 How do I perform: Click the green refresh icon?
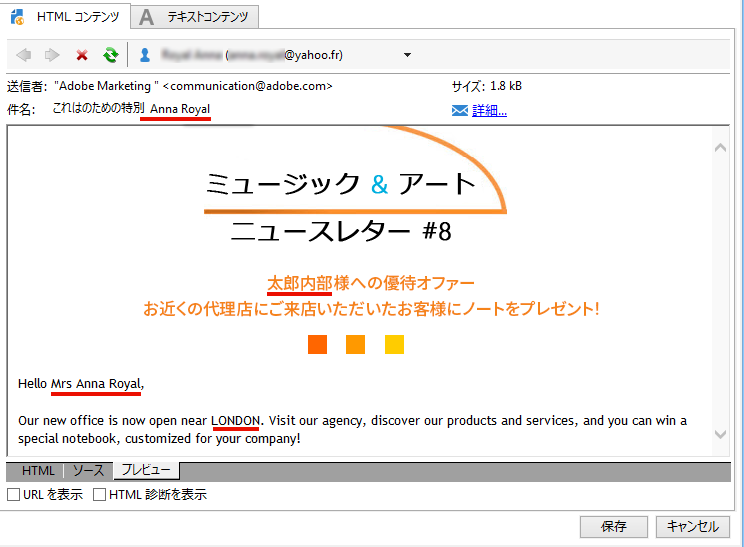111,55
